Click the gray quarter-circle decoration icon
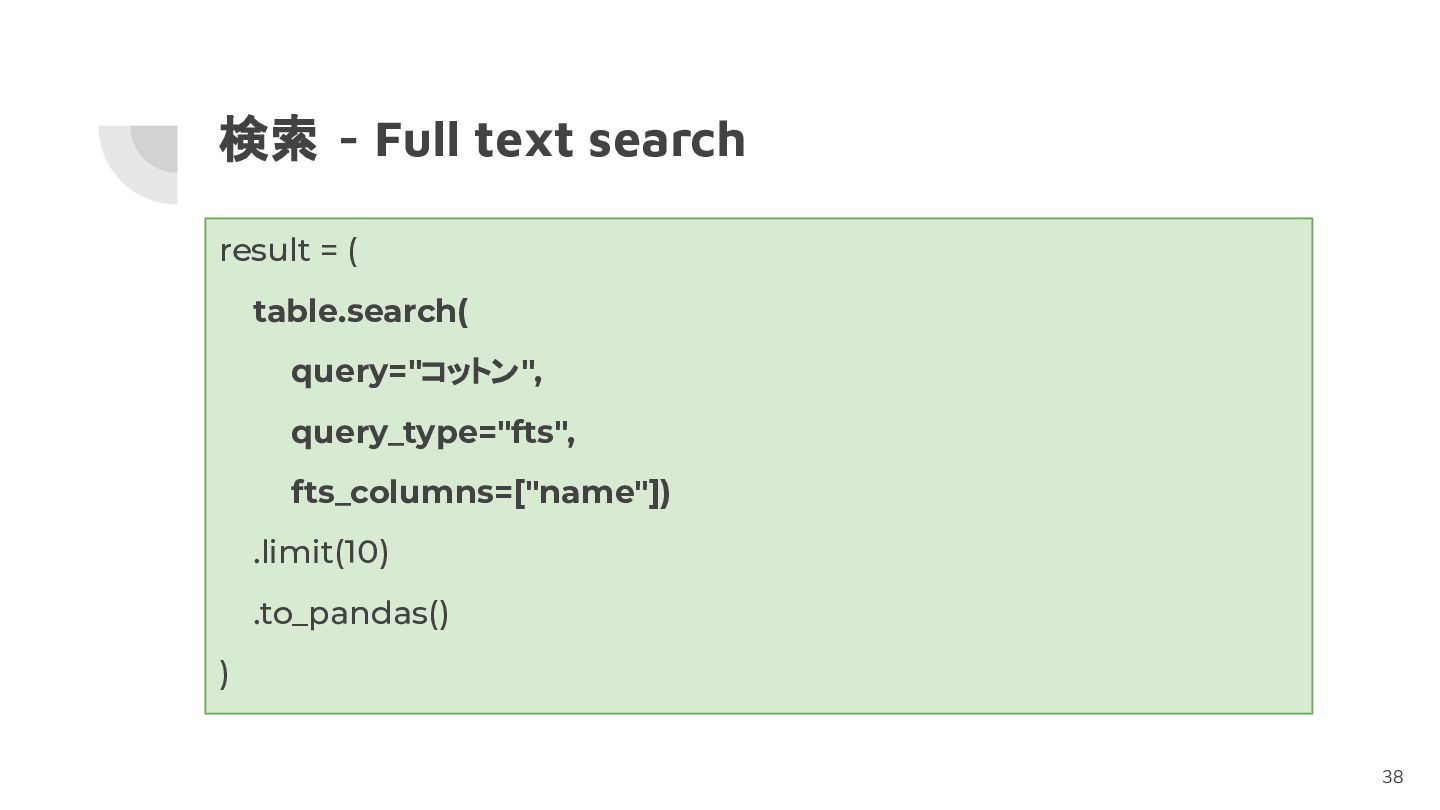1440x810 pixels. pyautogui.click(x=138, y=165)
